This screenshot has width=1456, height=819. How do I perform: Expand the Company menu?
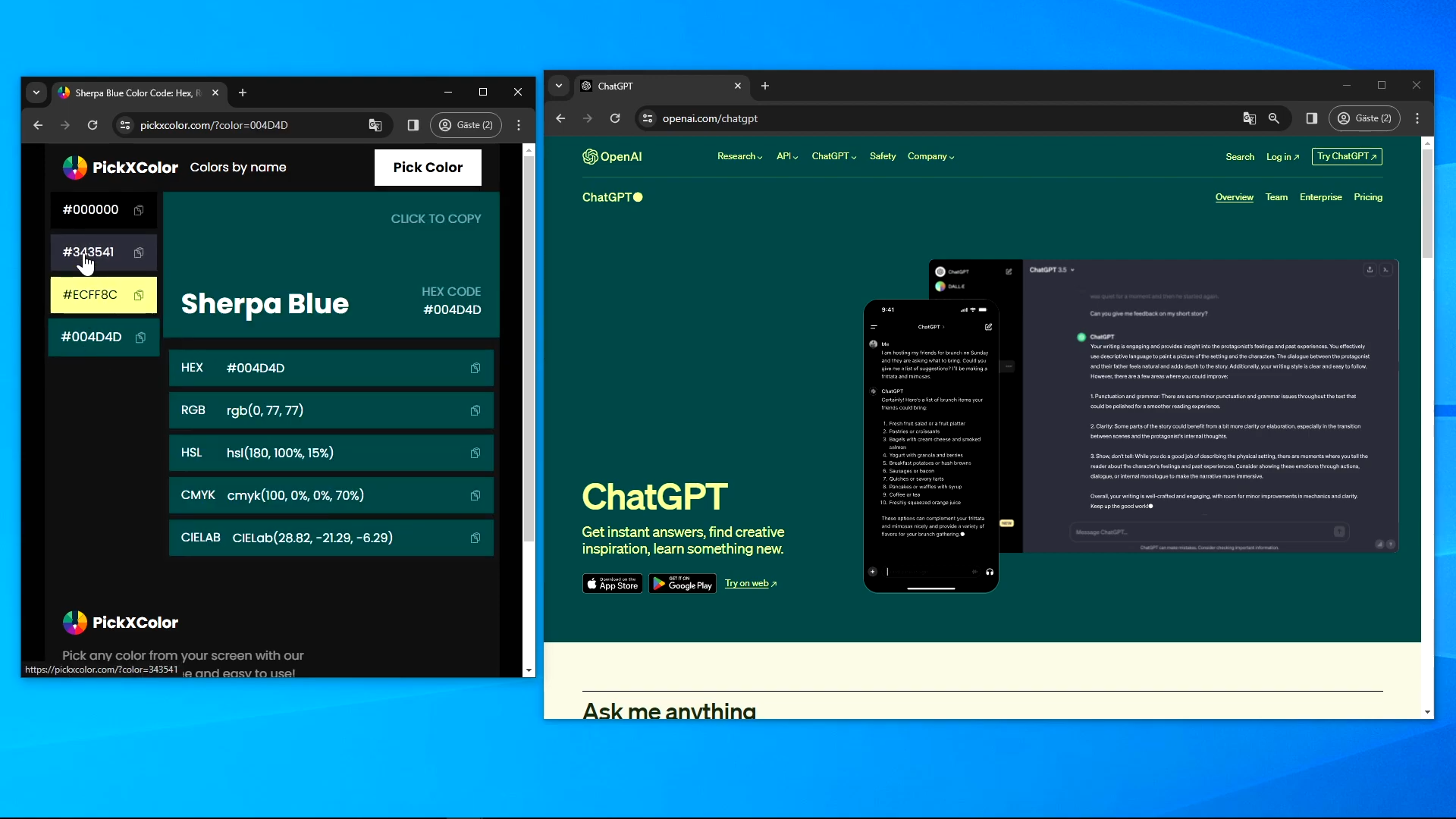931,156
